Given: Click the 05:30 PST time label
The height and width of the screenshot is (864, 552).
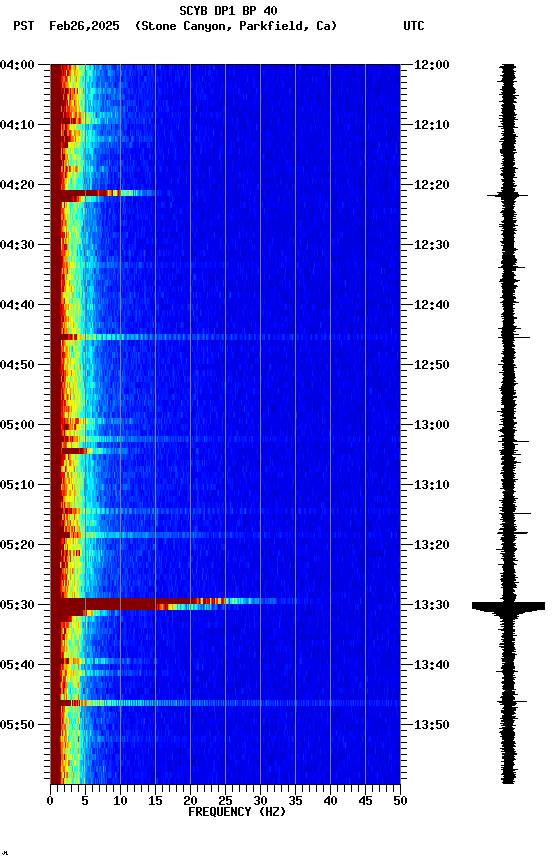Looking at the screenshot, I should tap(17, 606).
